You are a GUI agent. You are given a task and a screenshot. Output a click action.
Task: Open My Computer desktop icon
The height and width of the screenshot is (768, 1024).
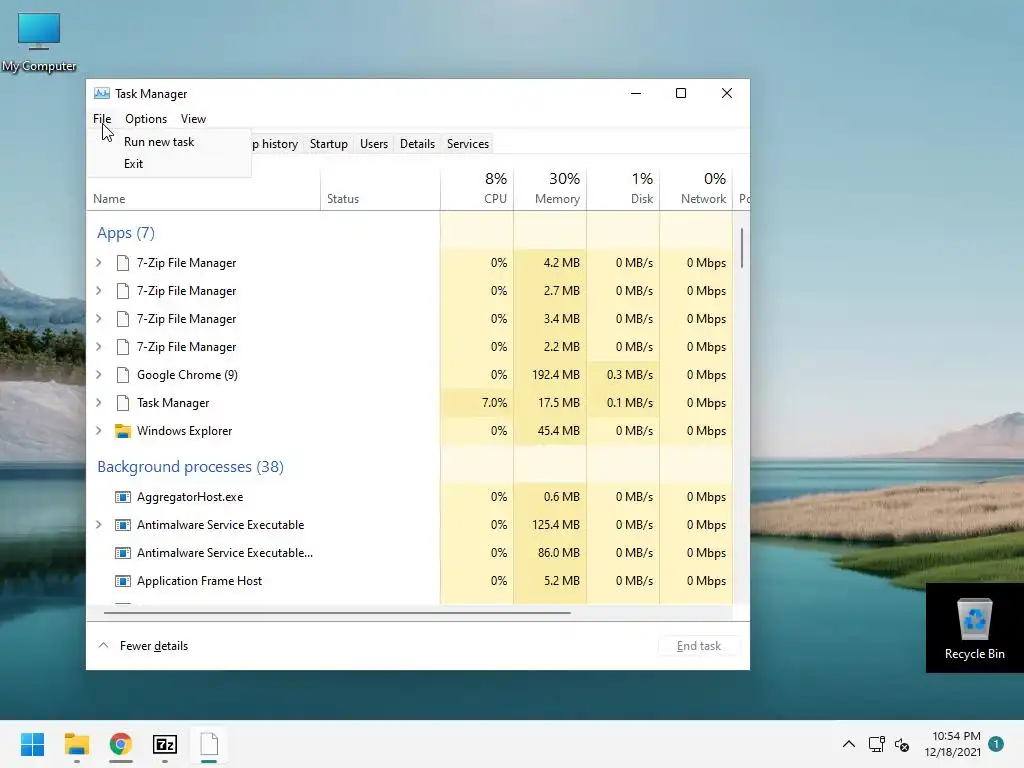[39, 42]
